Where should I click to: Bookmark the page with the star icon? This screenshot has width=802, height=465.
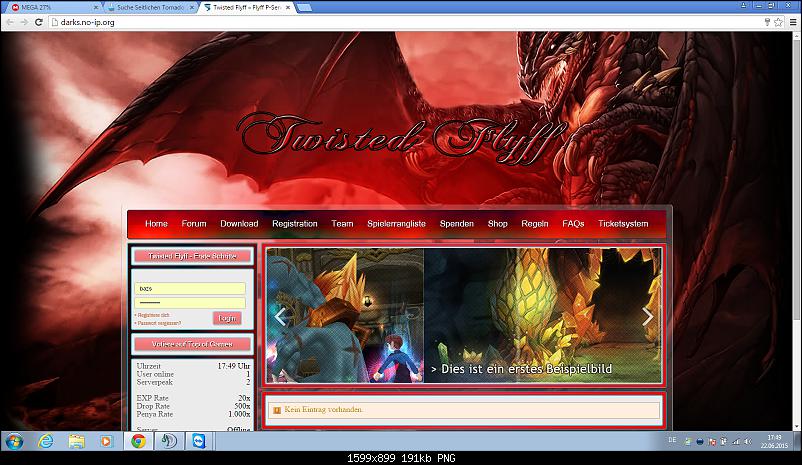778,22
